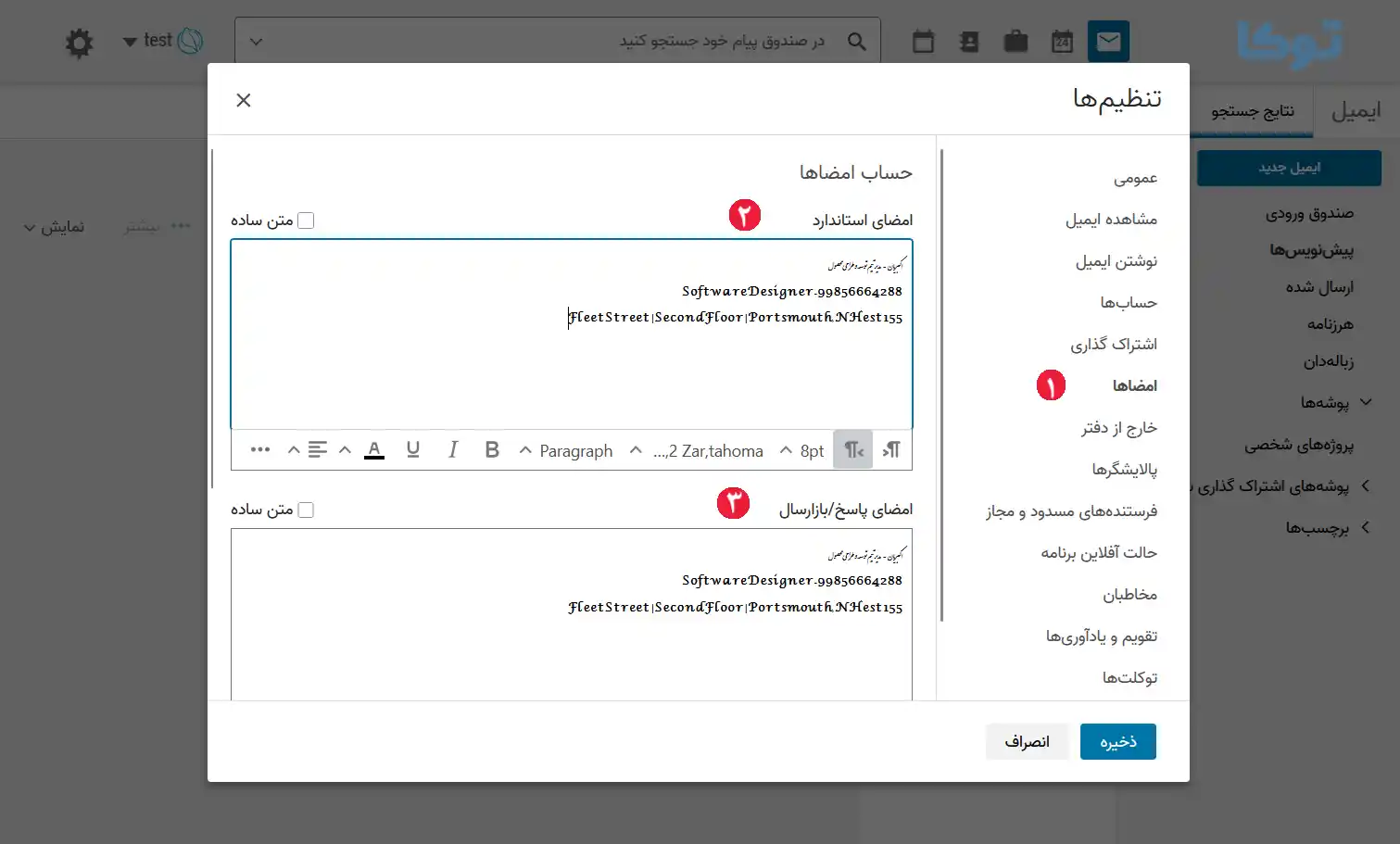Image resolution: width=1400 pixels, height=844 pixels.
Task: Apply the text color A button
Action: (374, 450)
